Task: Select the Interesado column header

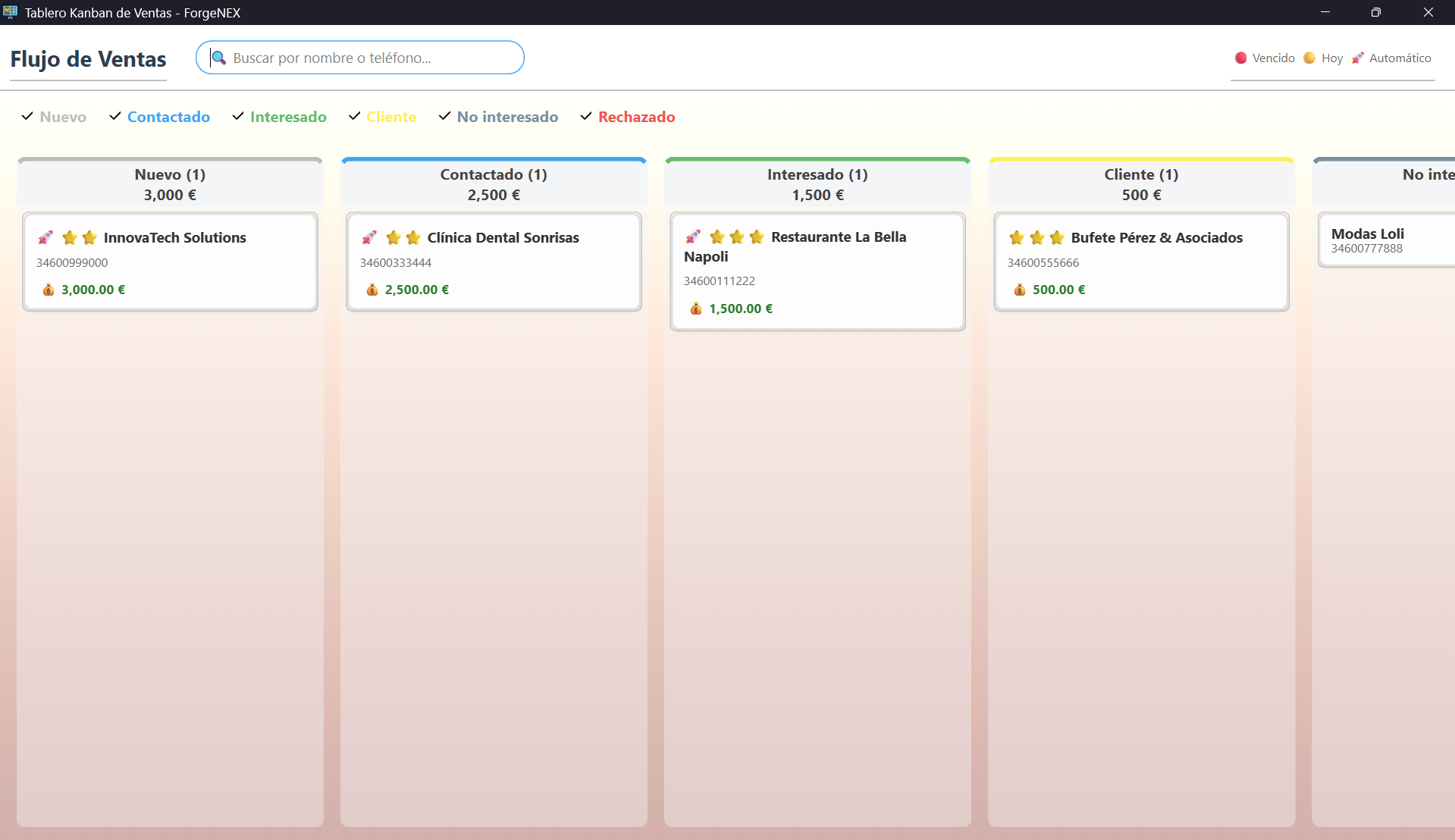Action: coord(817,174)
